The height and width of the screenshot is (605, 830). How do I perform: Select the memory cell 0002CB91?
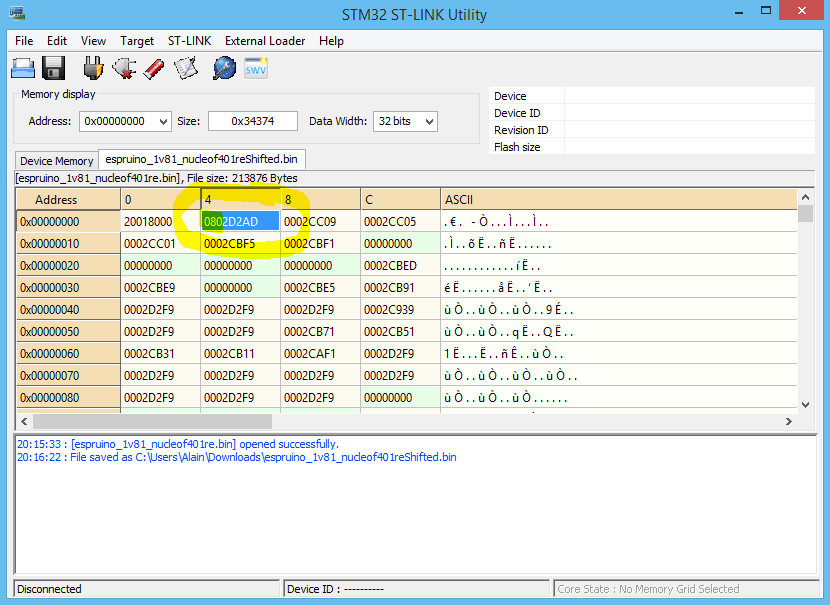pyautogui.click(x=400, y=288)
